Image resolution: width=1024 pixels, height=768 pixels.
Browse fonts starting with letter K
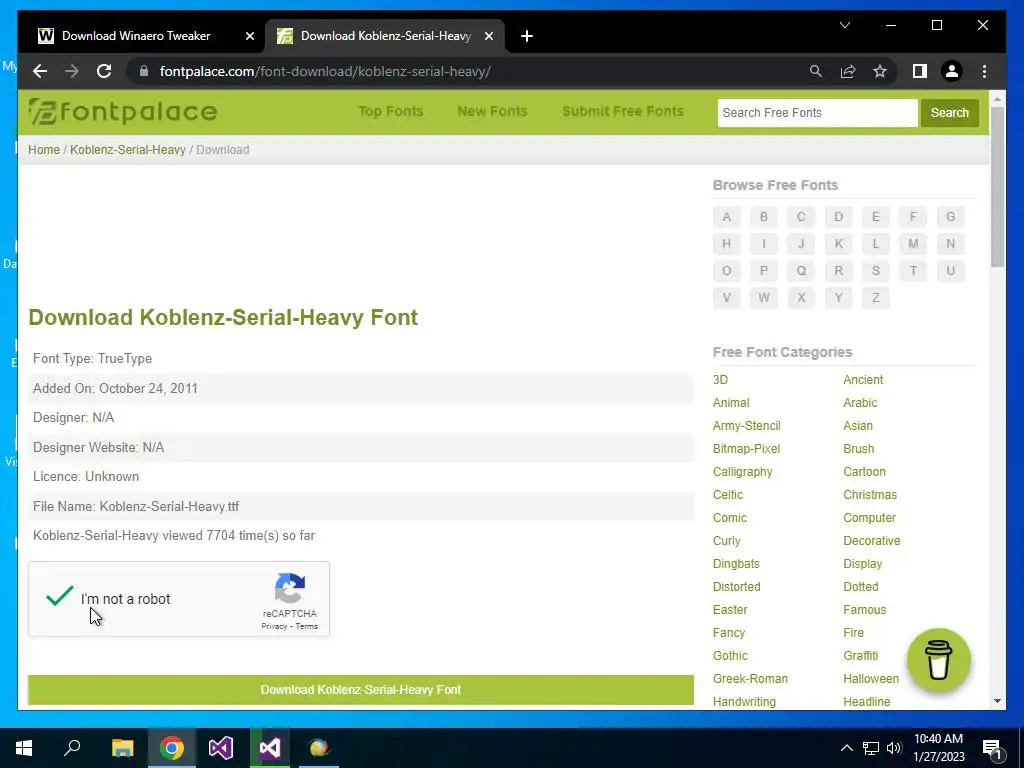[x=839, y=244]
